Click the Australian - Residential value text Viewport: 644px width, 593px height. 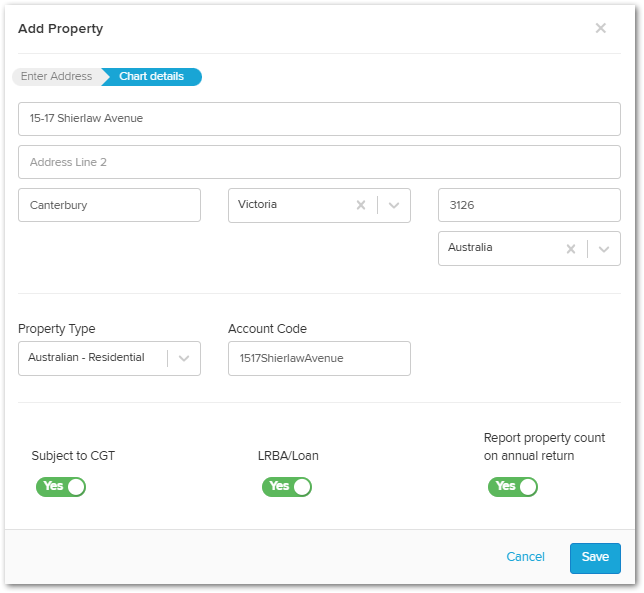[86, 357]
